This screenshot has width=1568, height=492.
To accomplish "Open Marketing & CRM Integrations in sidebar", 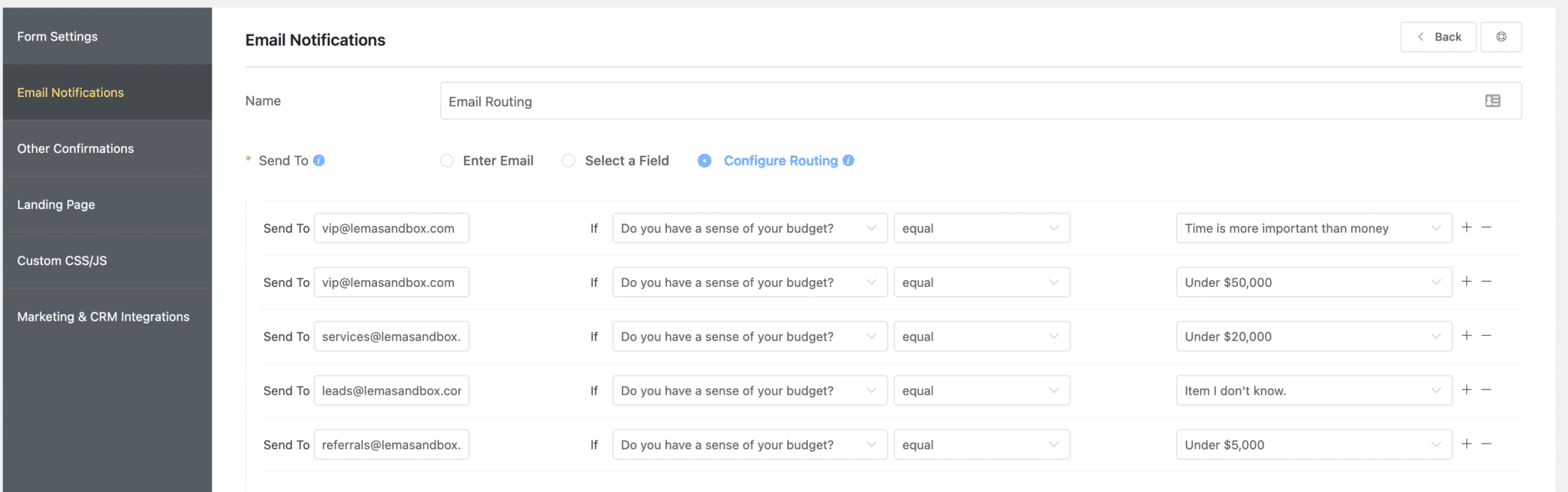I will (107, 317).
